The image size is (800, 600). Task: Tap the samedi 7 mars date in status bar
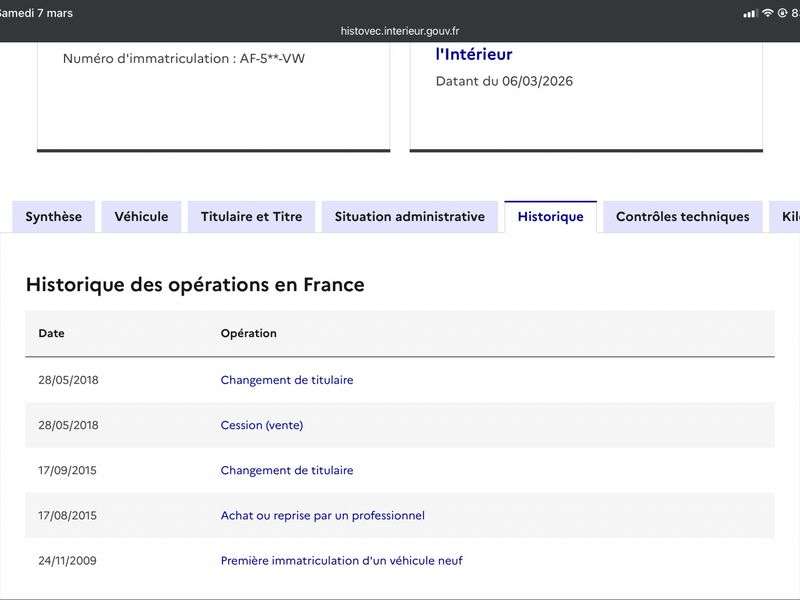36,13
